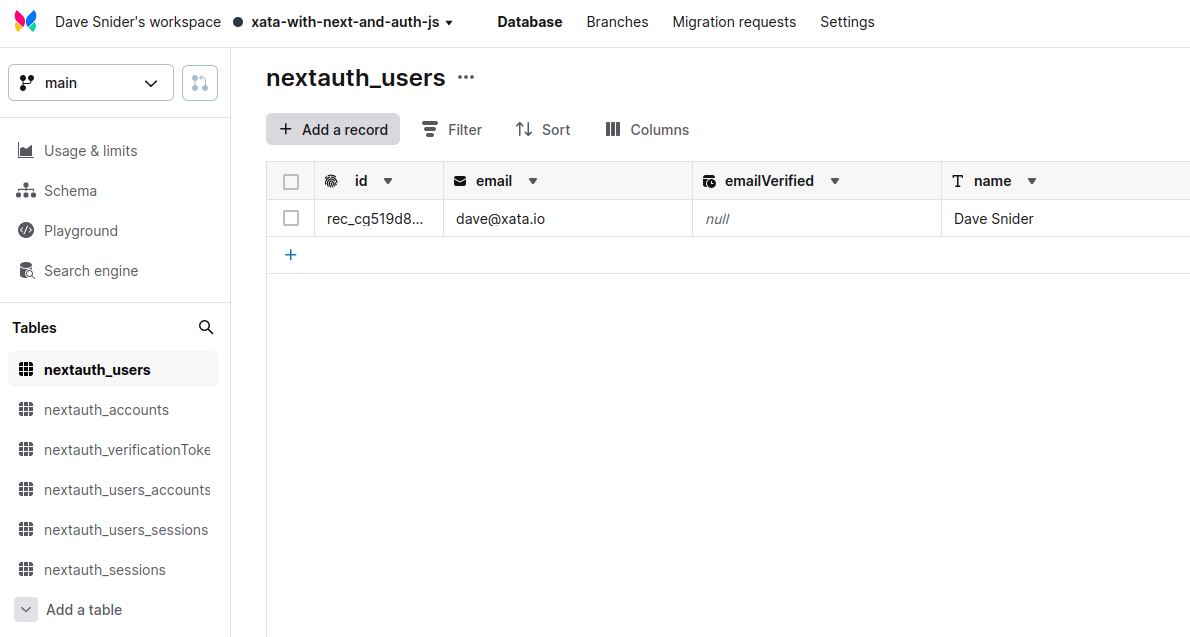
Task: Click the Filter funnel icon
Action: tap(430, 129)
